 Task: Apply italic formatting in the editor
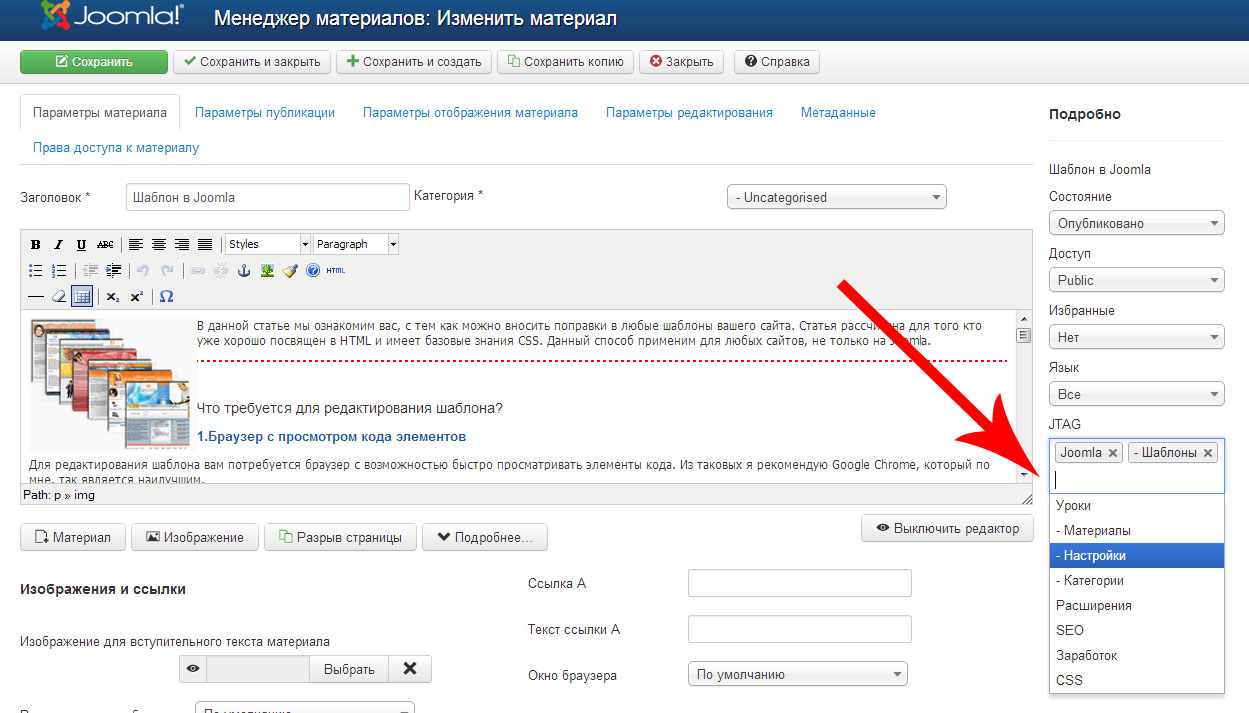58,245
